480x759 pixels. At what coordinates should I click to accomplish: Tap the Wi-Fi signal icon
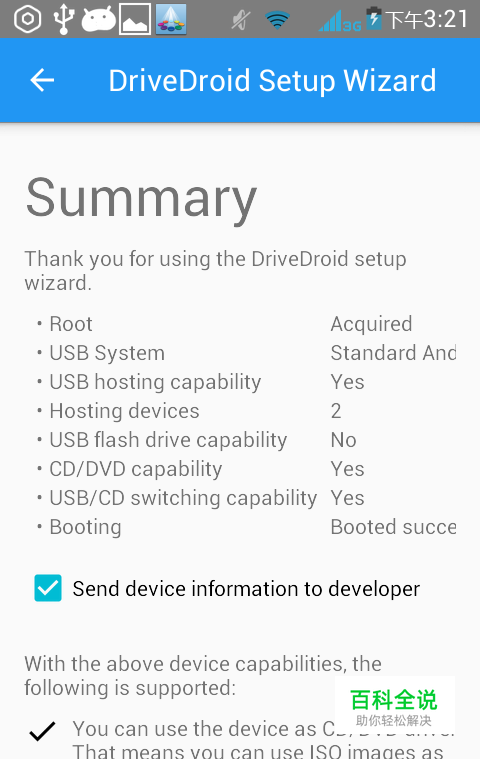coord(277,20)
